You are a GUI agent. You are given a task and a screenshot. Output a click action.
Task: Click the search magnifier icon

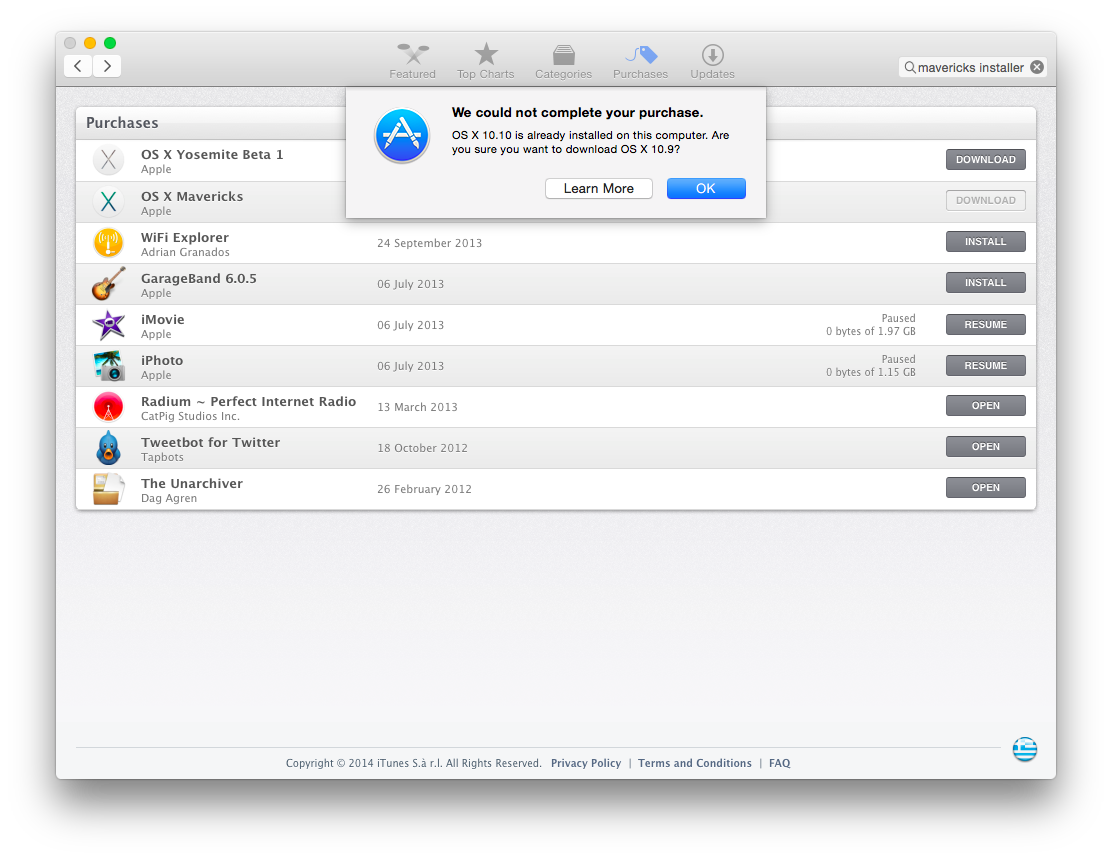[x=910, y=67]
